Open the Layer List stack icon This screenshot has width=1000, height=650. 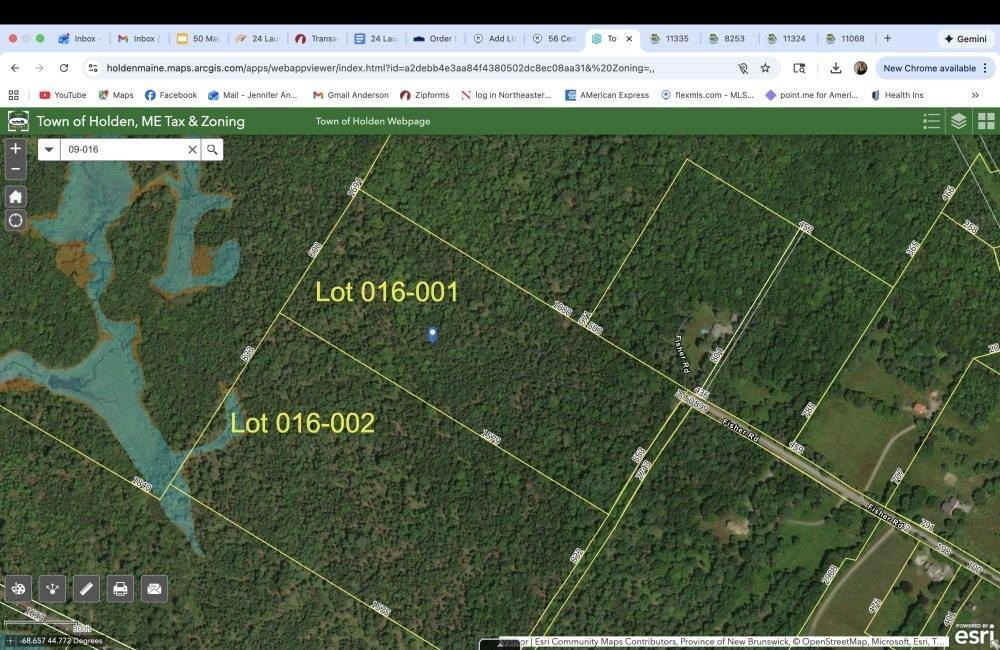click(959, 121)
